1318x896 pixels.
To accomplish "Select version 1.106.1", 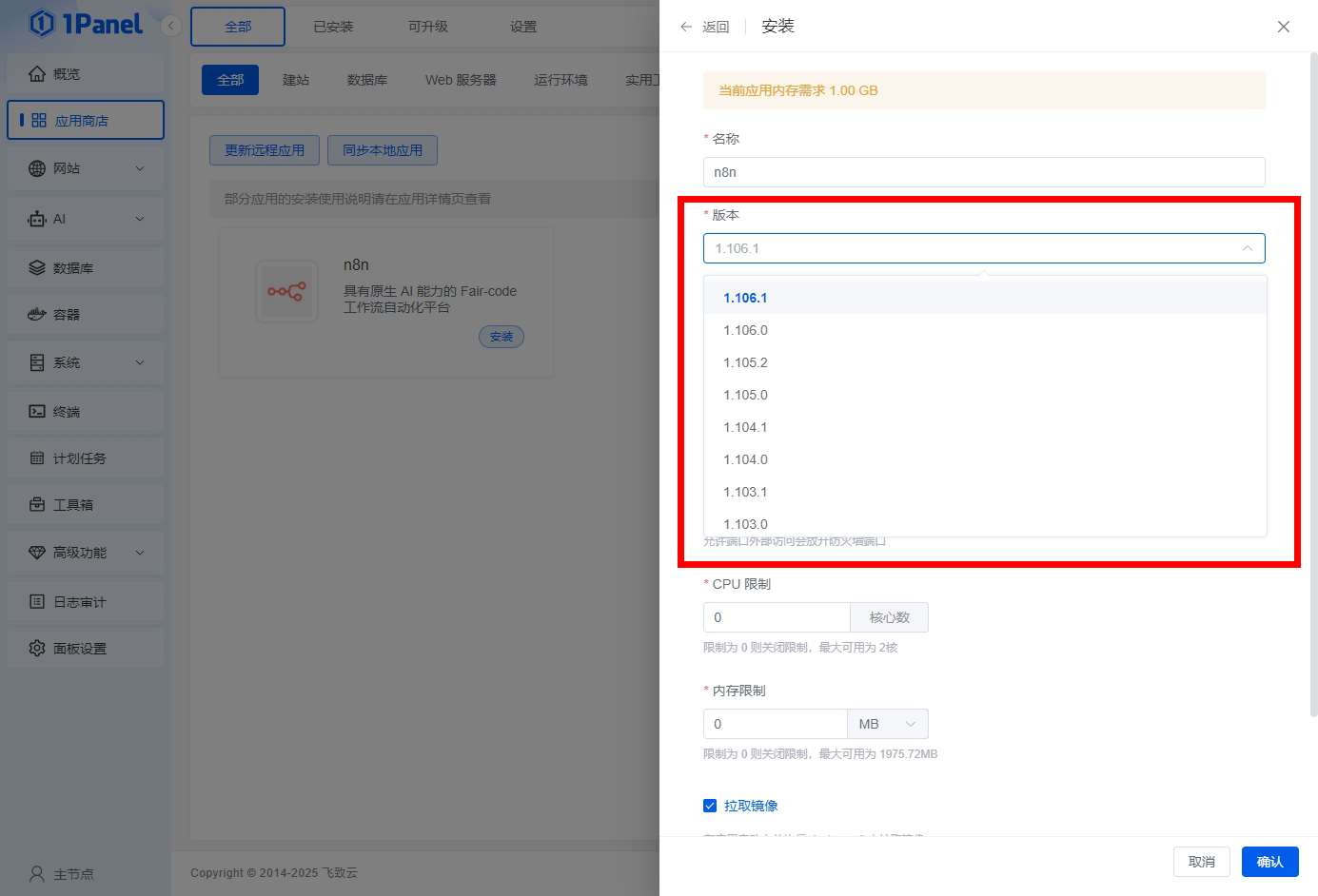I will (x=985, y=298).
